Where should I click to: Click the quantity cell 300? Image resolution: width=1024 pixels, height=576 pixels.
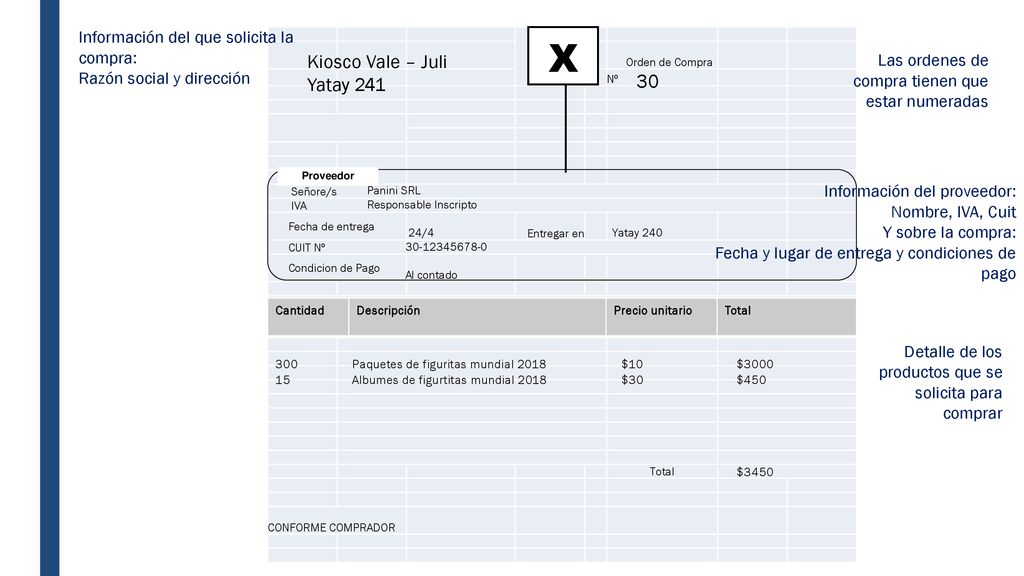286,364
